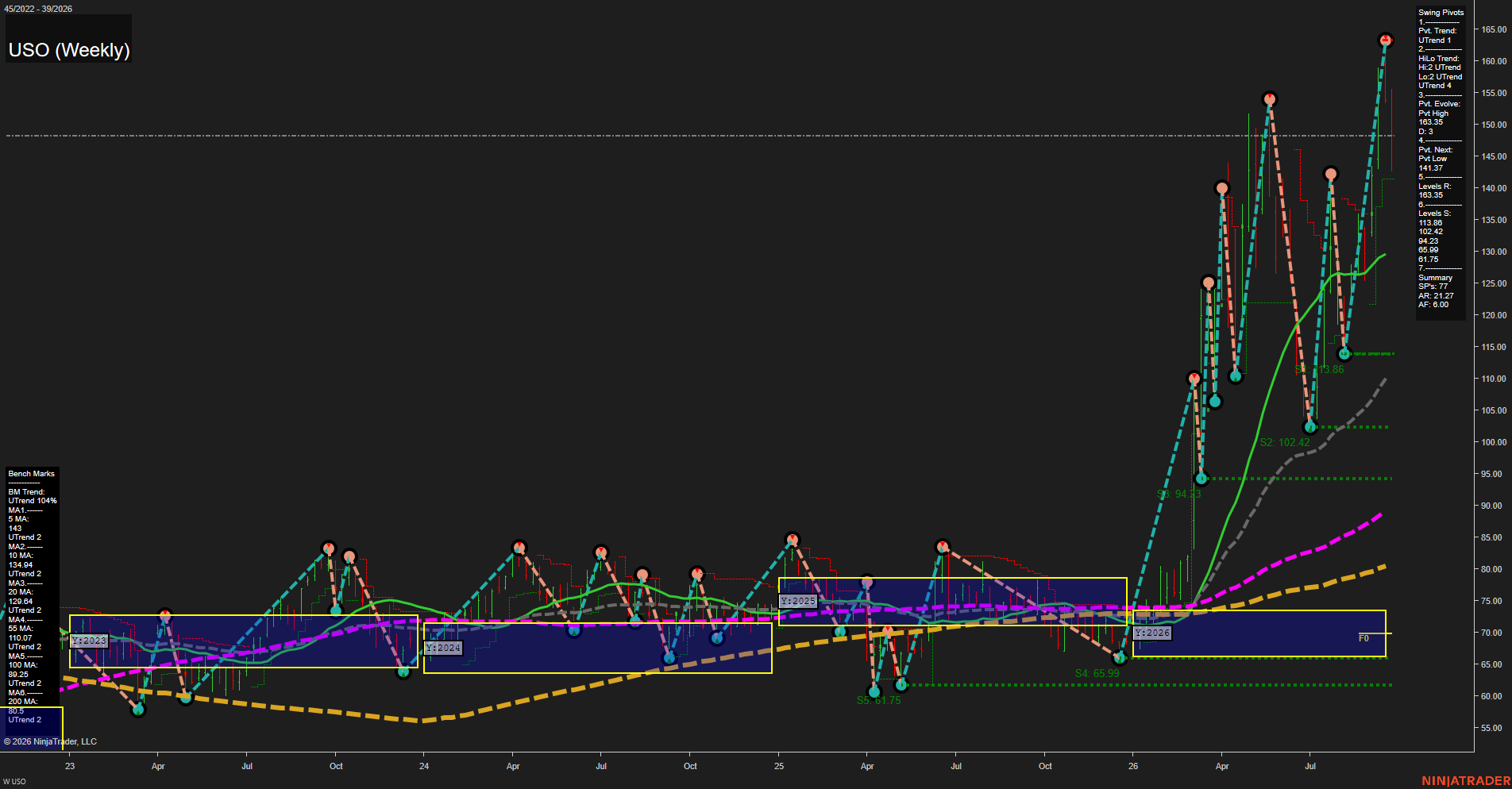
Task: Select the Y:2026 yearly box label
Action: [x=1152, y=633]
